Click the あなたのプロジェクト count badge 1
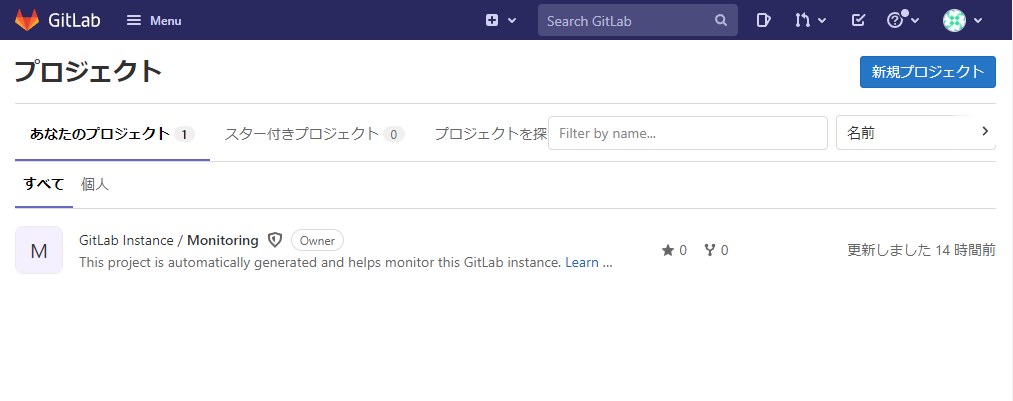This screenshot has width=1013, height=401. click(184, 134)
